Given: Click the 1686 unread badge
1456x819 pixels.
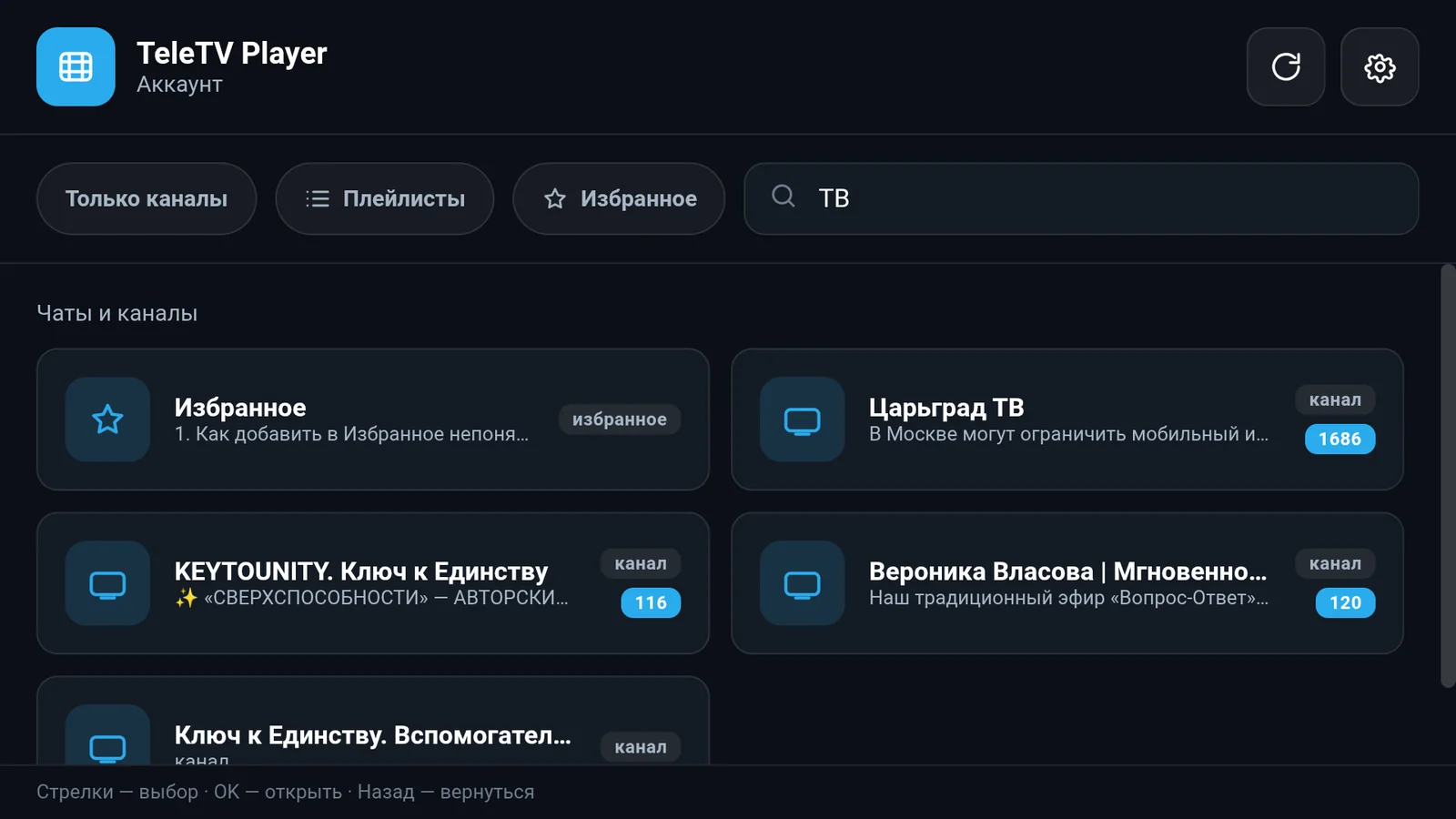Looking at the screenshot, I should pyautogui.click(x=1340, y=439).
